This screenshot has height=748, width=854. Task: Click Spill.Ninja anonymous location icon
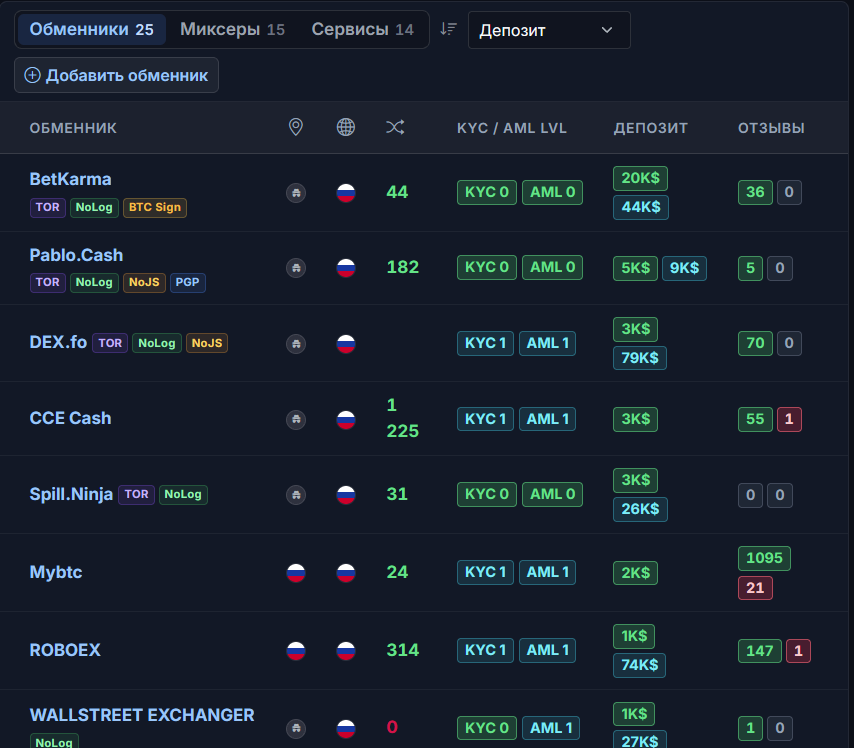coord(296,495)
